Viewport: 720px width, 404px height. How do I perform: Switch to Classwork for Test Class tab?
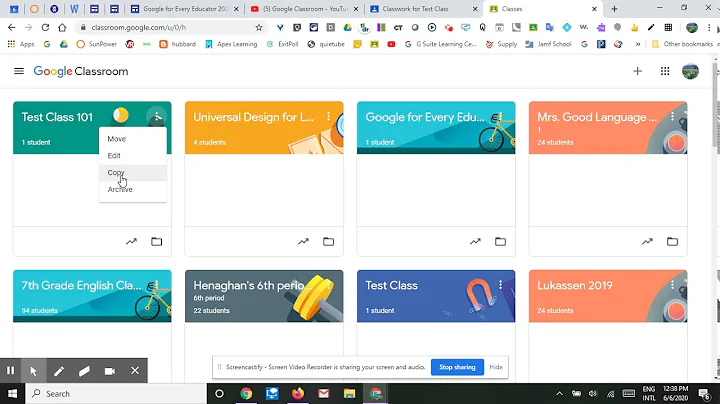point(424,9)
